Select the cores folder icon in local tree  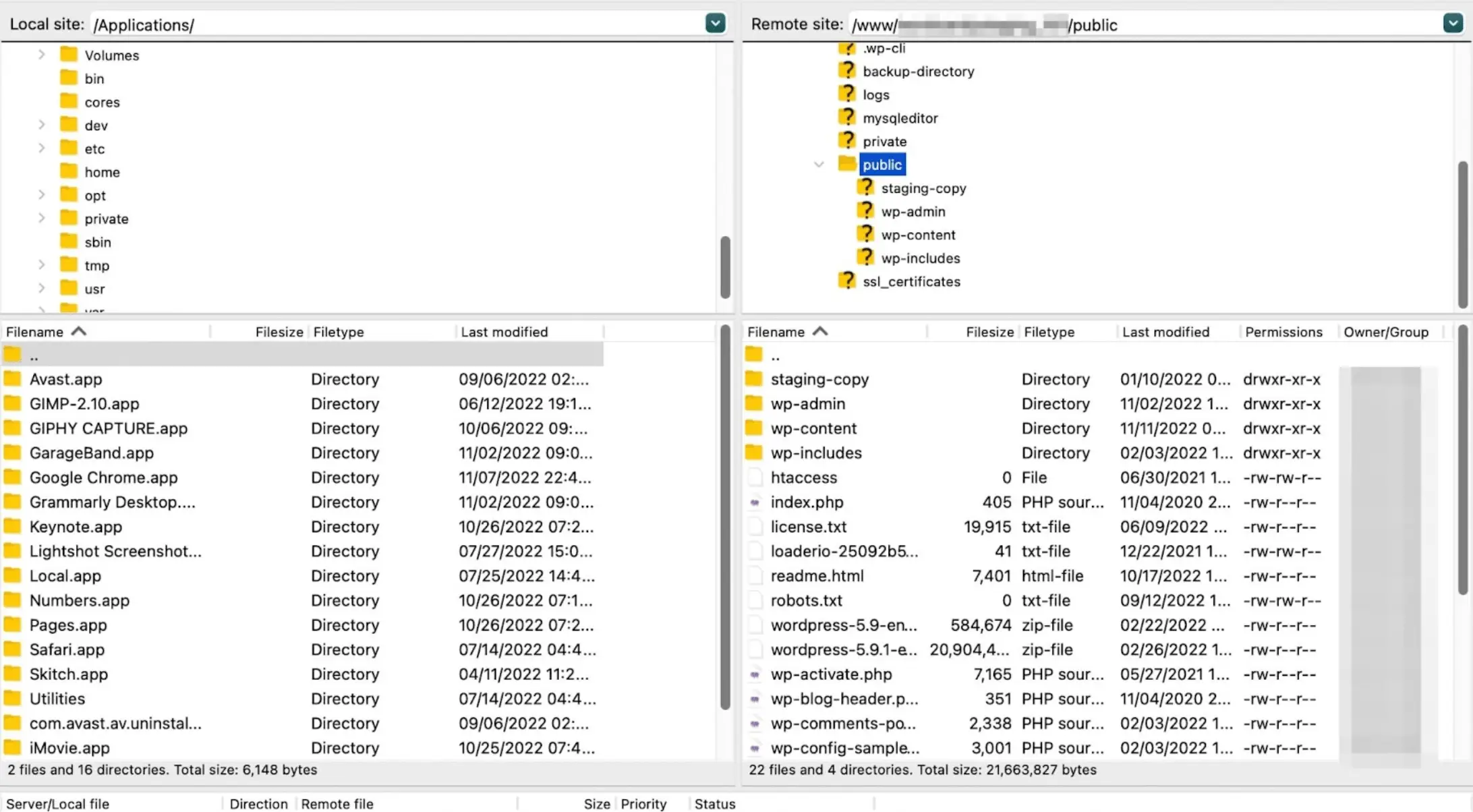point(69,101)
